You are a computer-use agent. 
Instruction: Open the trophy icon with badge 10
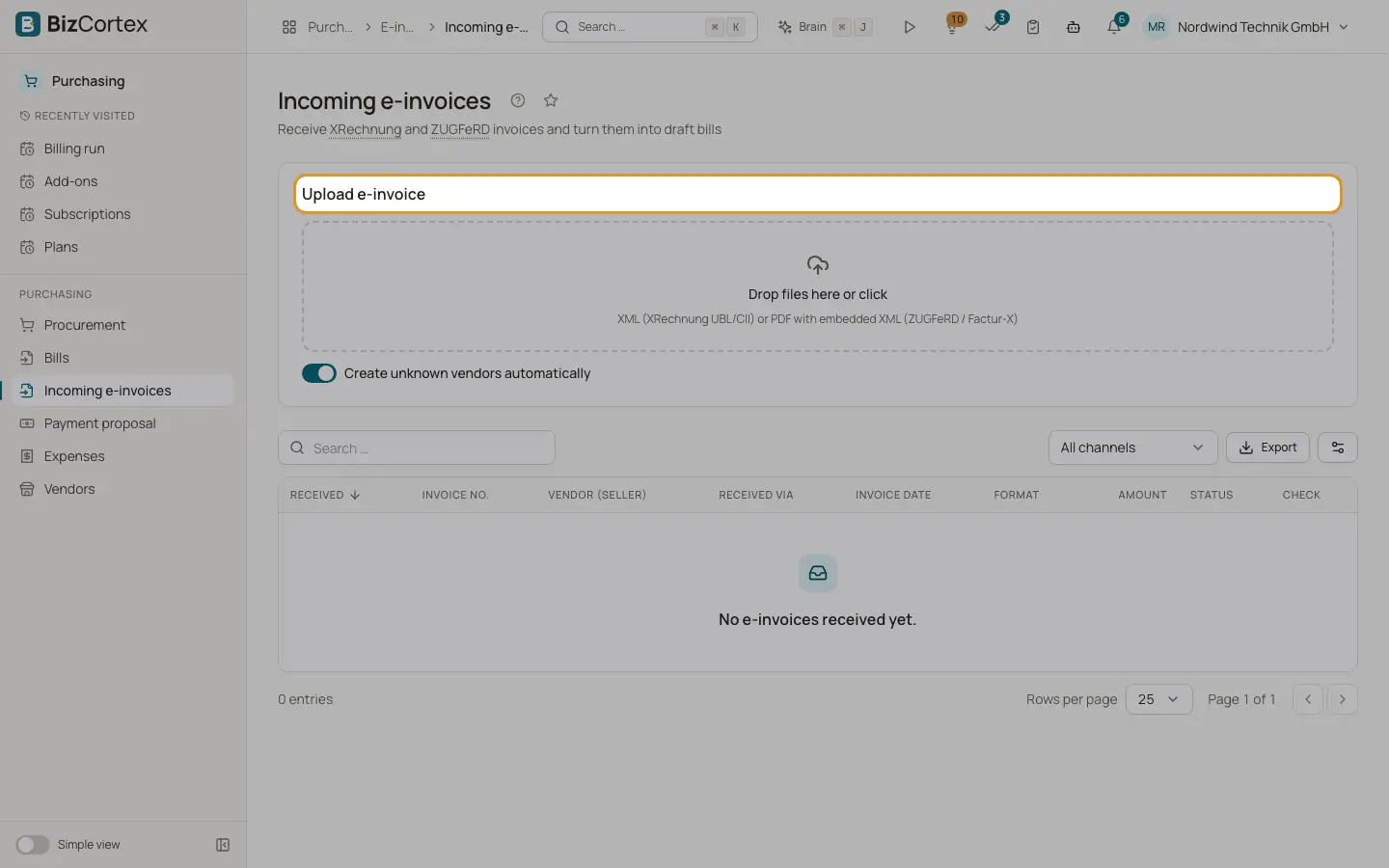953,25
